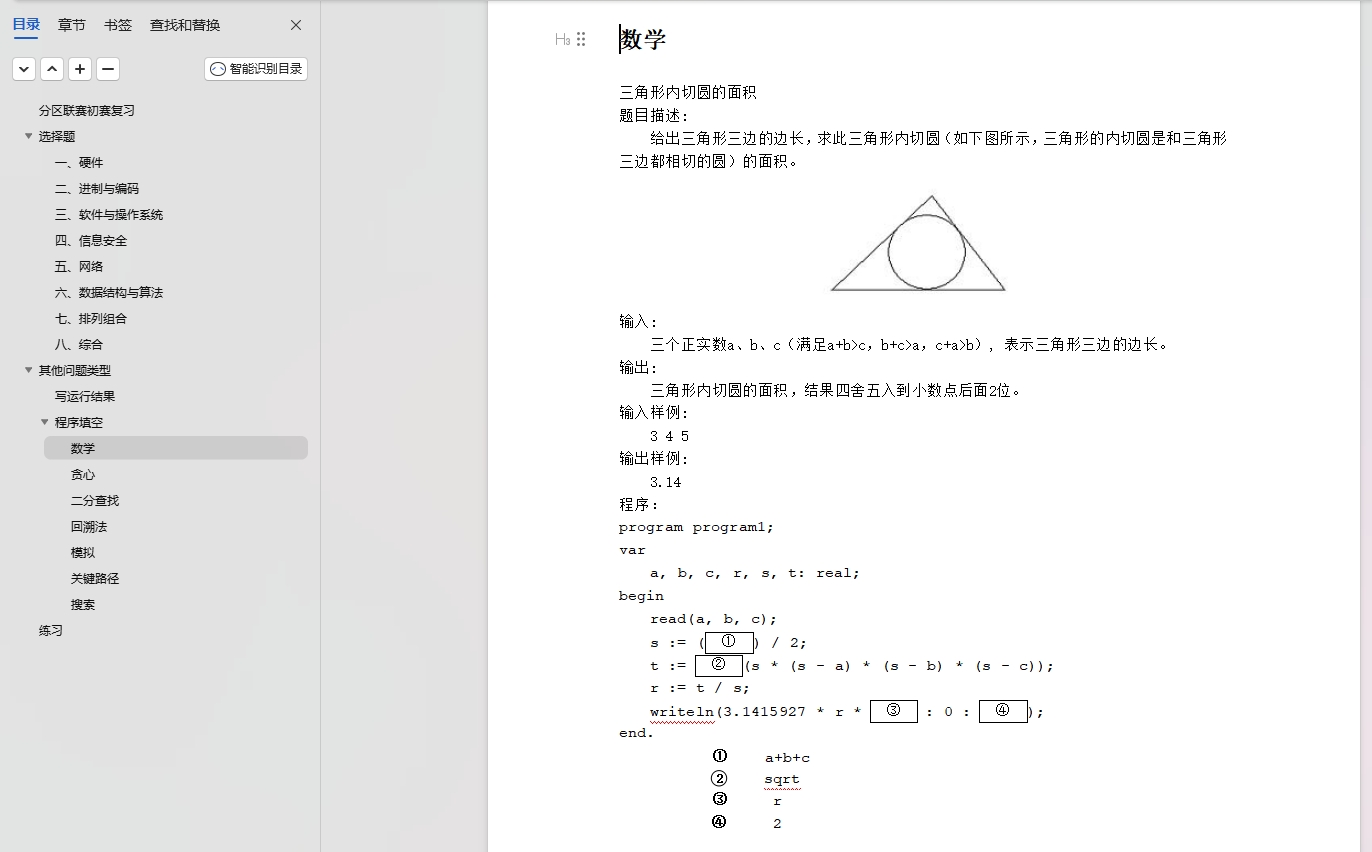Jump to 二、进制与编码 heading
This screenshot has width=1372, height=852.
click(x=97, y=189)
